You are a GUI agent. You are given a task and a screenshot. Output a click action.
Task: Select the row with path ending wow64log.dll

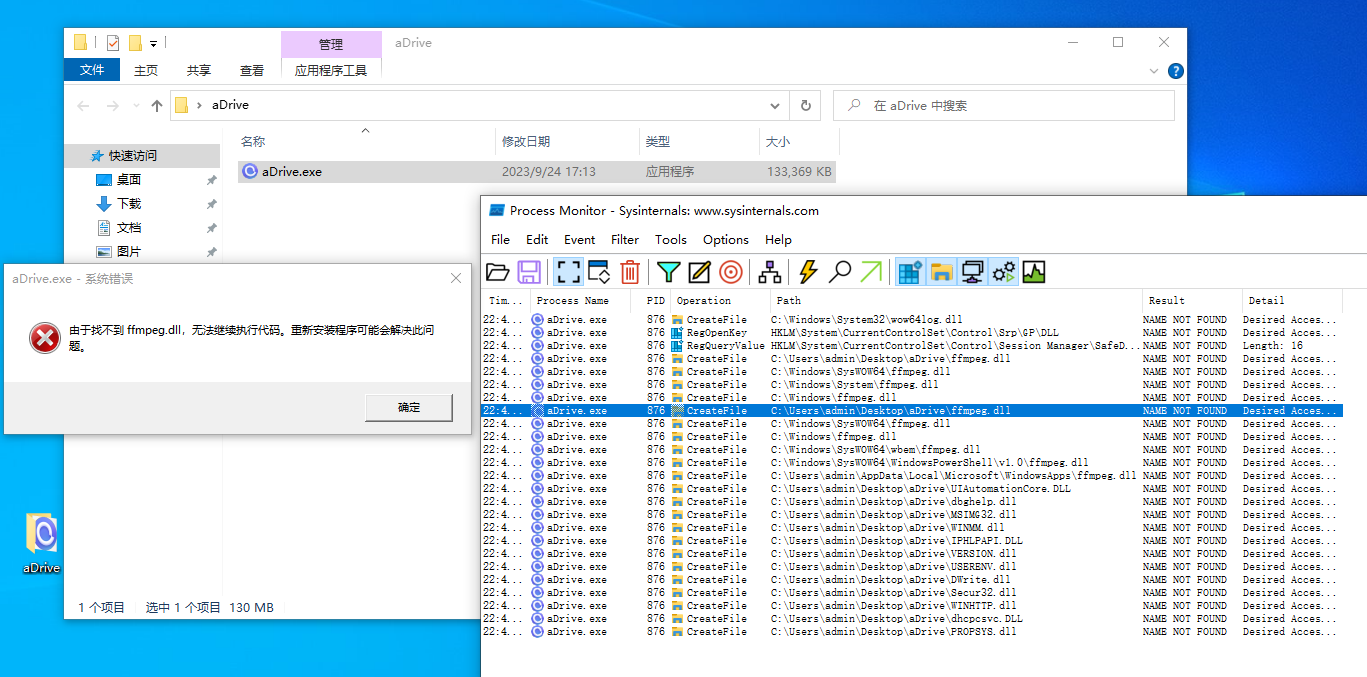click(912, 319)
